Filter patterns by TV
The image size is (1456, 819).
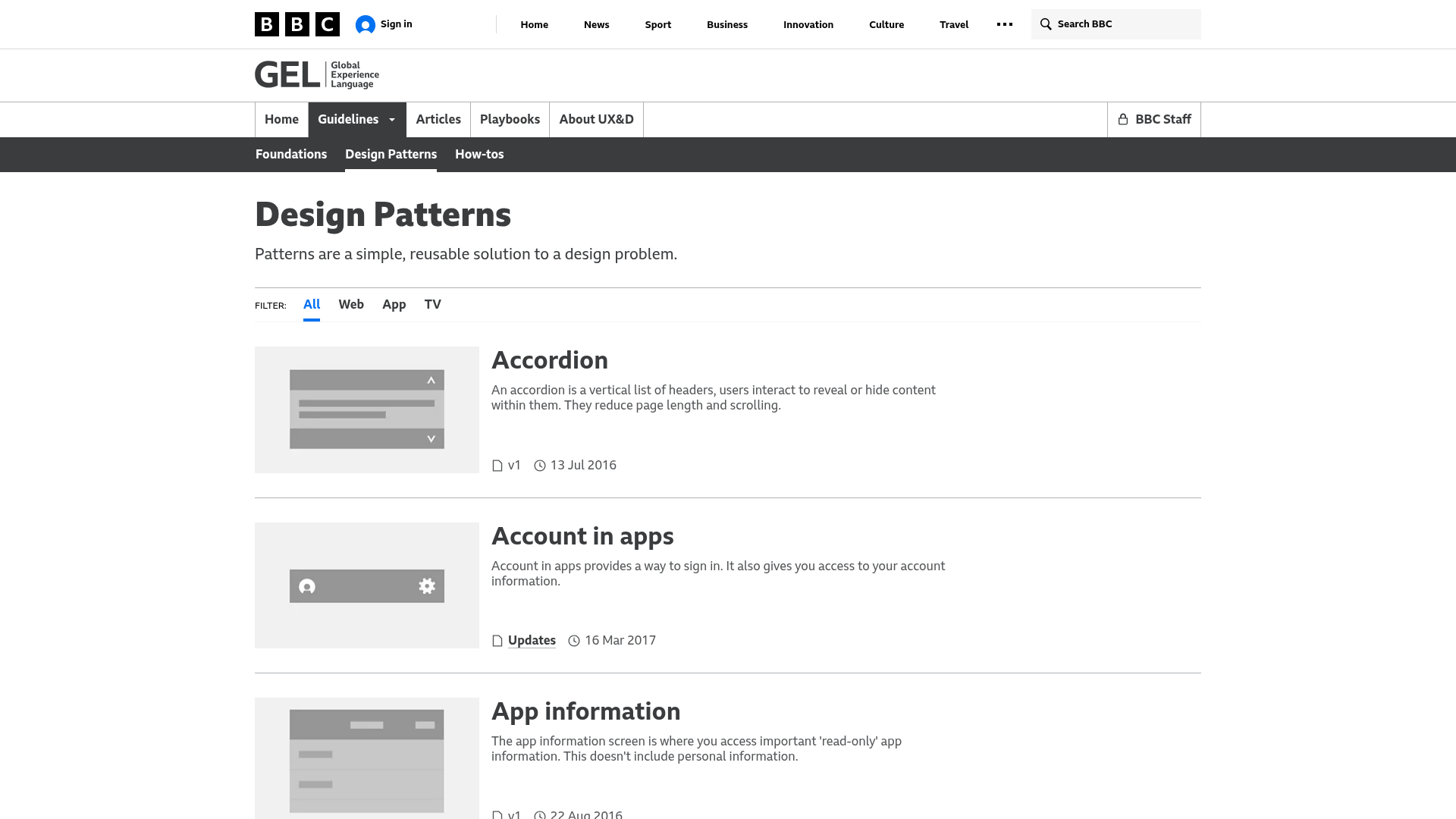(433, 304)
